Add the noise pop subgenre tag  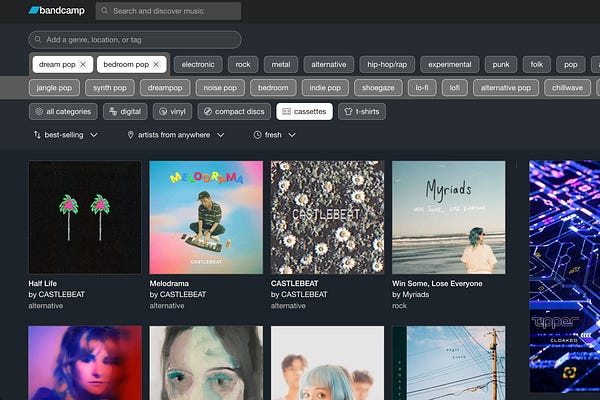(220, 88)
